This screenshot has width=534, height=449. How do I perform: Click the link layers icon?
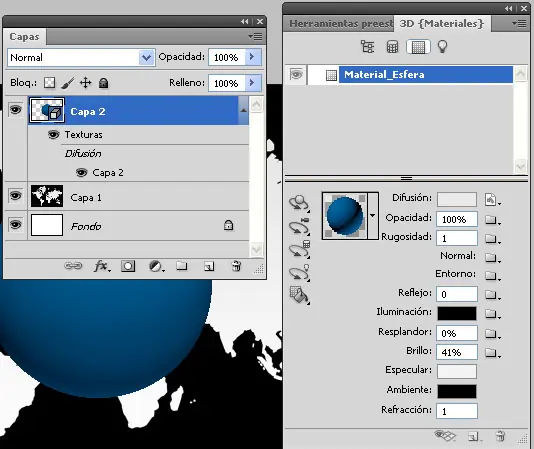click(x=73, y=266)
